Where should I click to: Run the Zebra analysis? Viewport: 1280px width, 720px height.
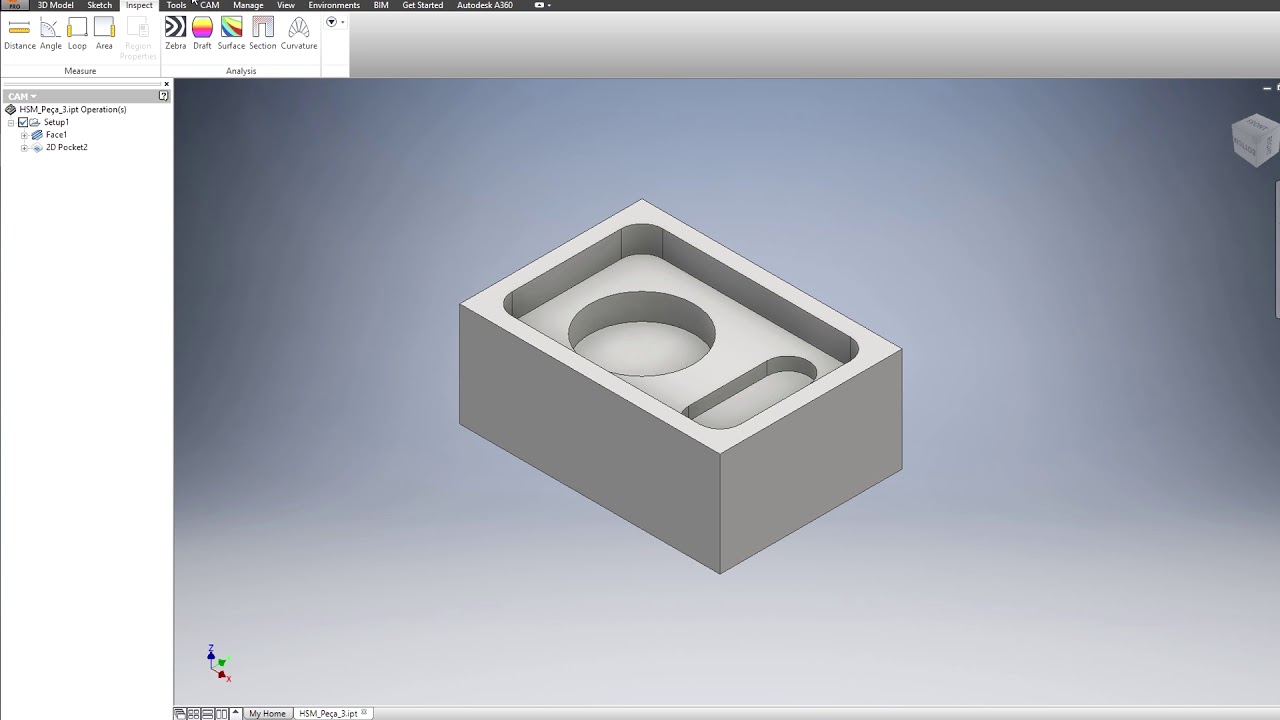point(175,34)
